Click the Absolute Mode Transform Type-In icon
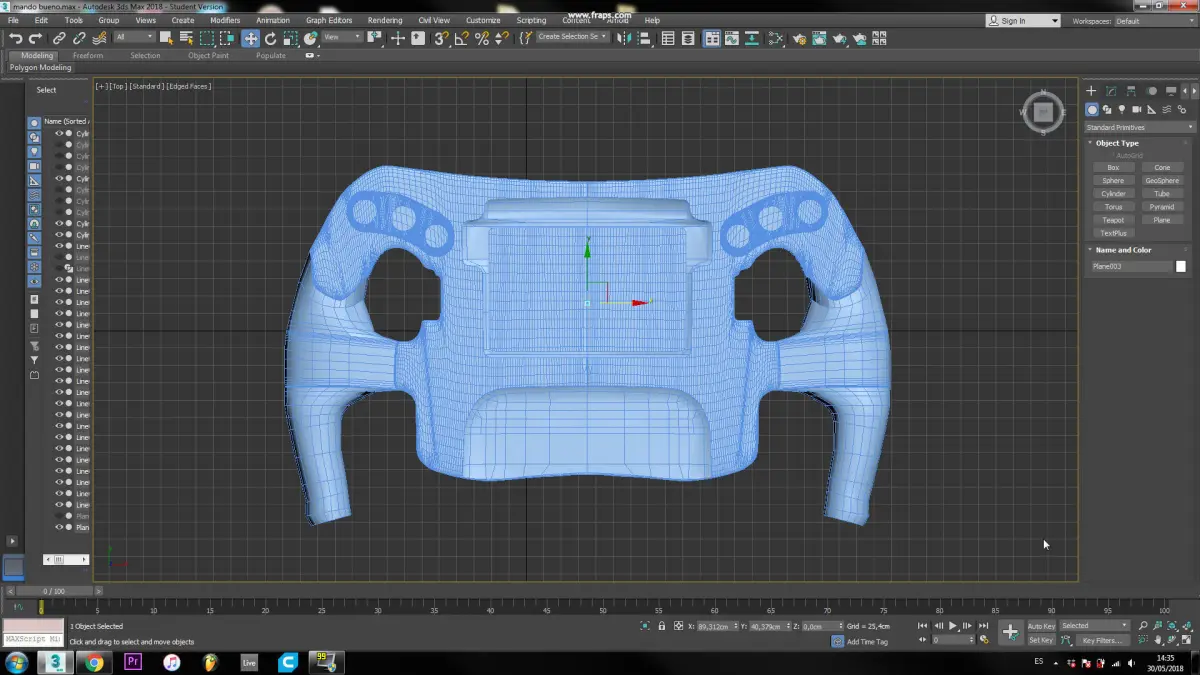Viewport: 1200px width, 675px height. [678, 625]
